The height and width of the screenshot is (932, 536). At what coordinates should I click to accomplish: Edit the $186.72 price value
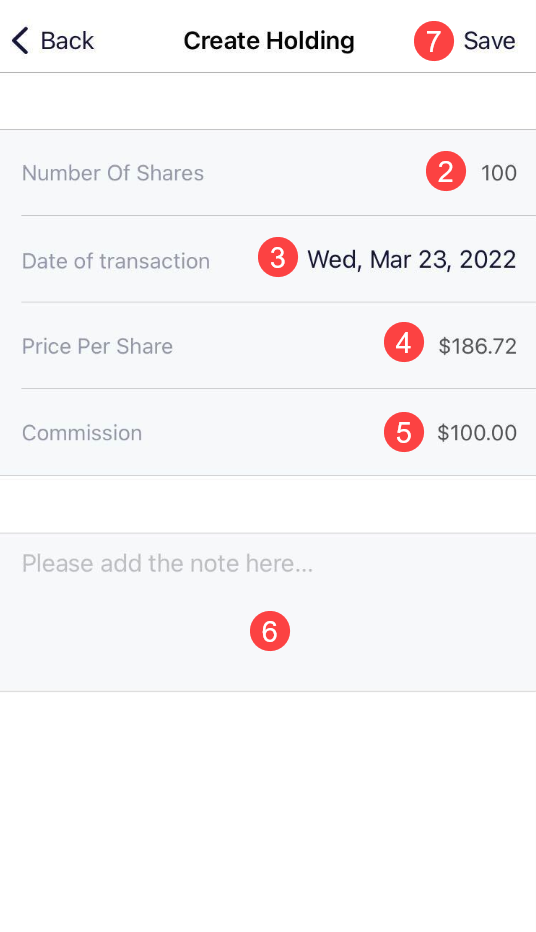[477, 346]
